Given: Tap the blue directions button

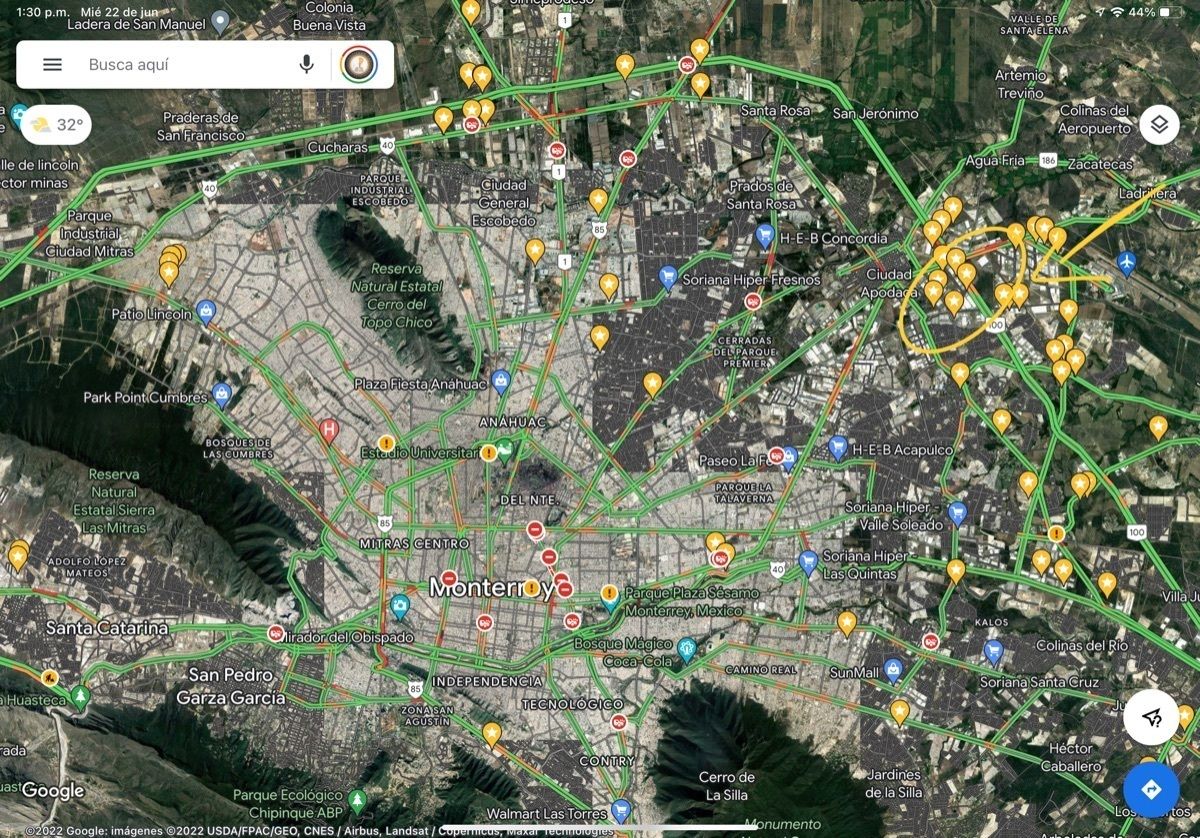Looking at the screenshot, I should tap(1151, 789).
